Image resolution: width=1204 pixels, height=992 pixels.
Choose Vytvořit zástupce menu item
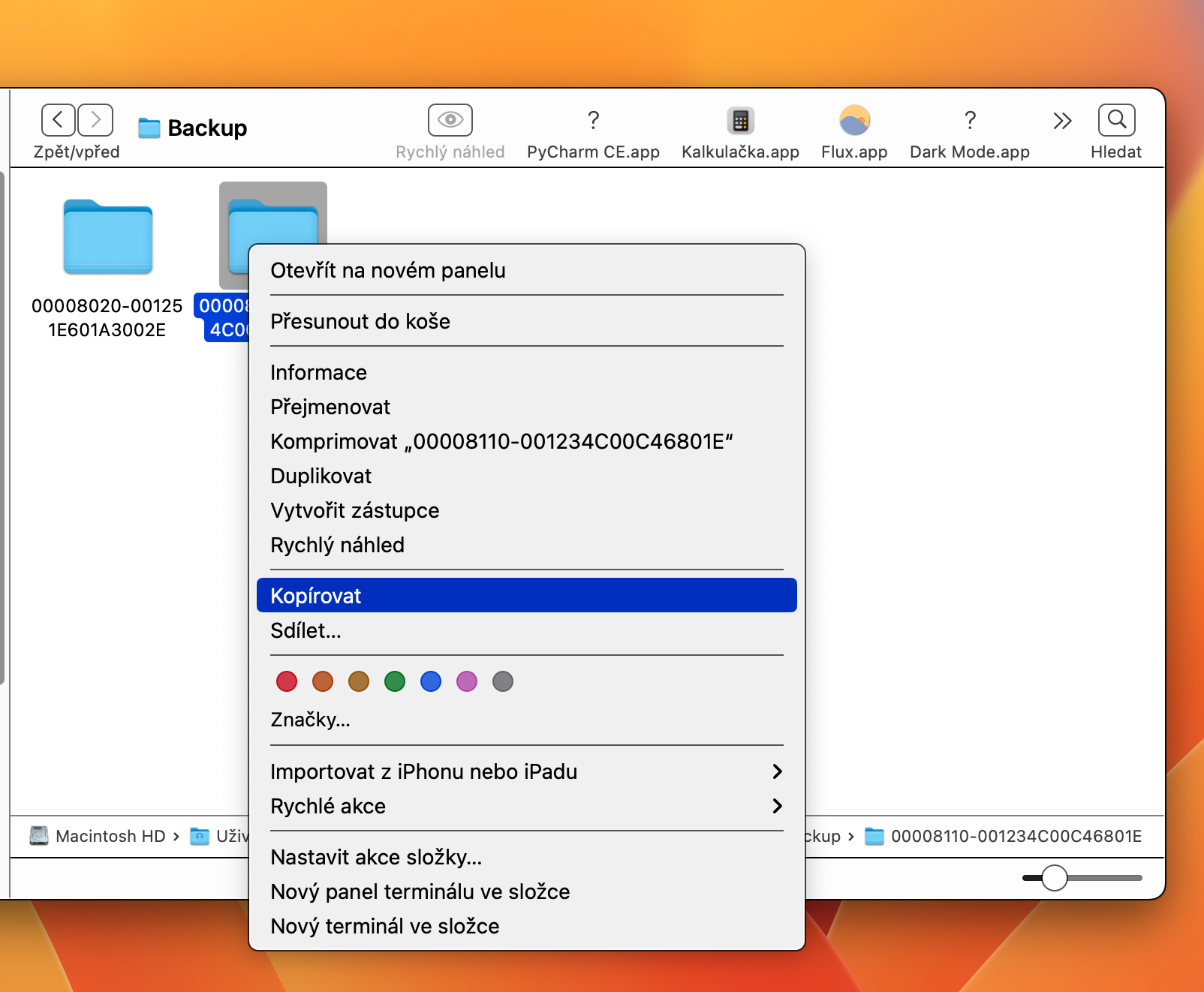click(527, 510)
